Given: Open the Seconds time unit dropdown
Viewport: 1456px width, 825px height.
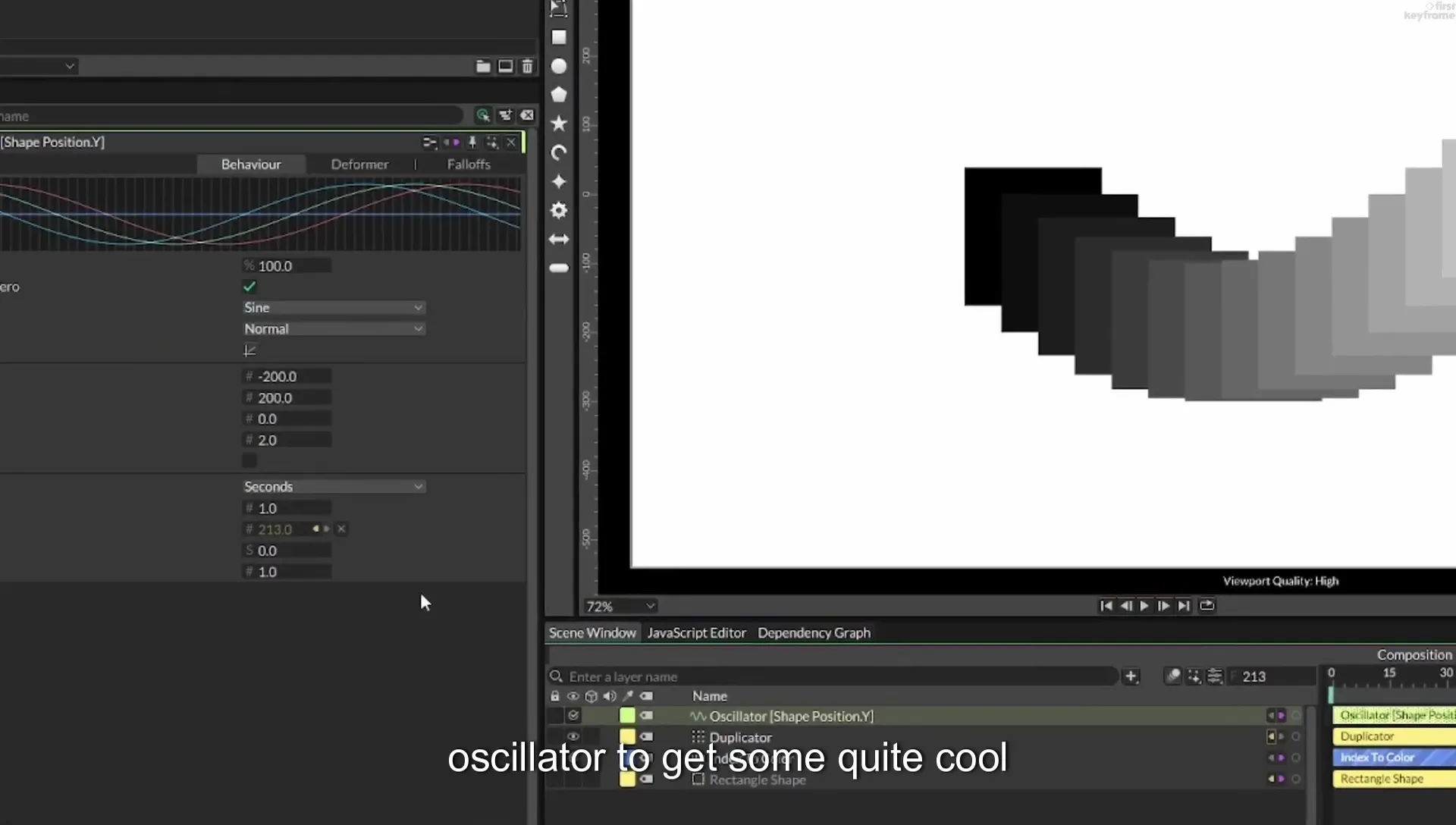Looking at the screenshot, I should tap(334, 486).
